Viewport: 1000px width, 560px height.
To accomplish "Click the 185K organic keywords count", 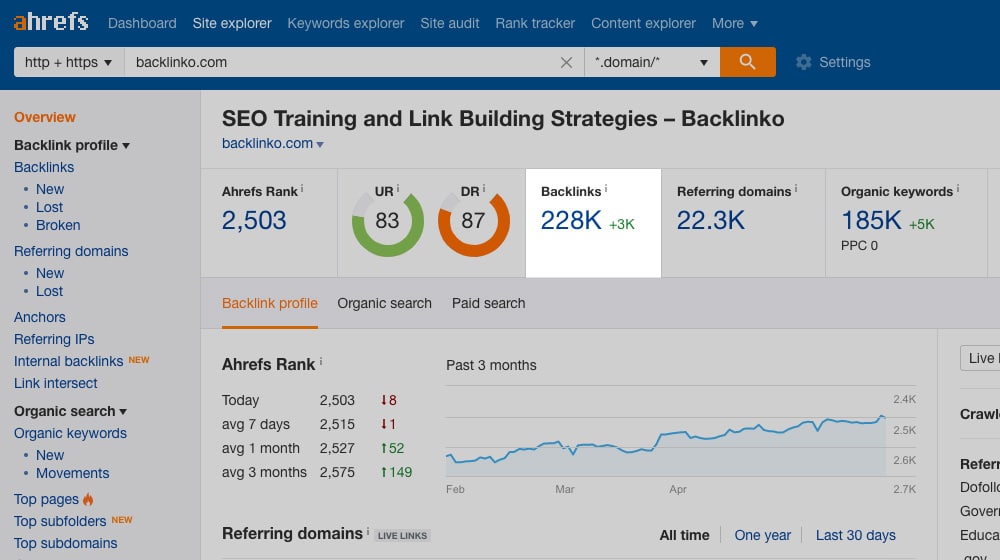I will 871,221.
